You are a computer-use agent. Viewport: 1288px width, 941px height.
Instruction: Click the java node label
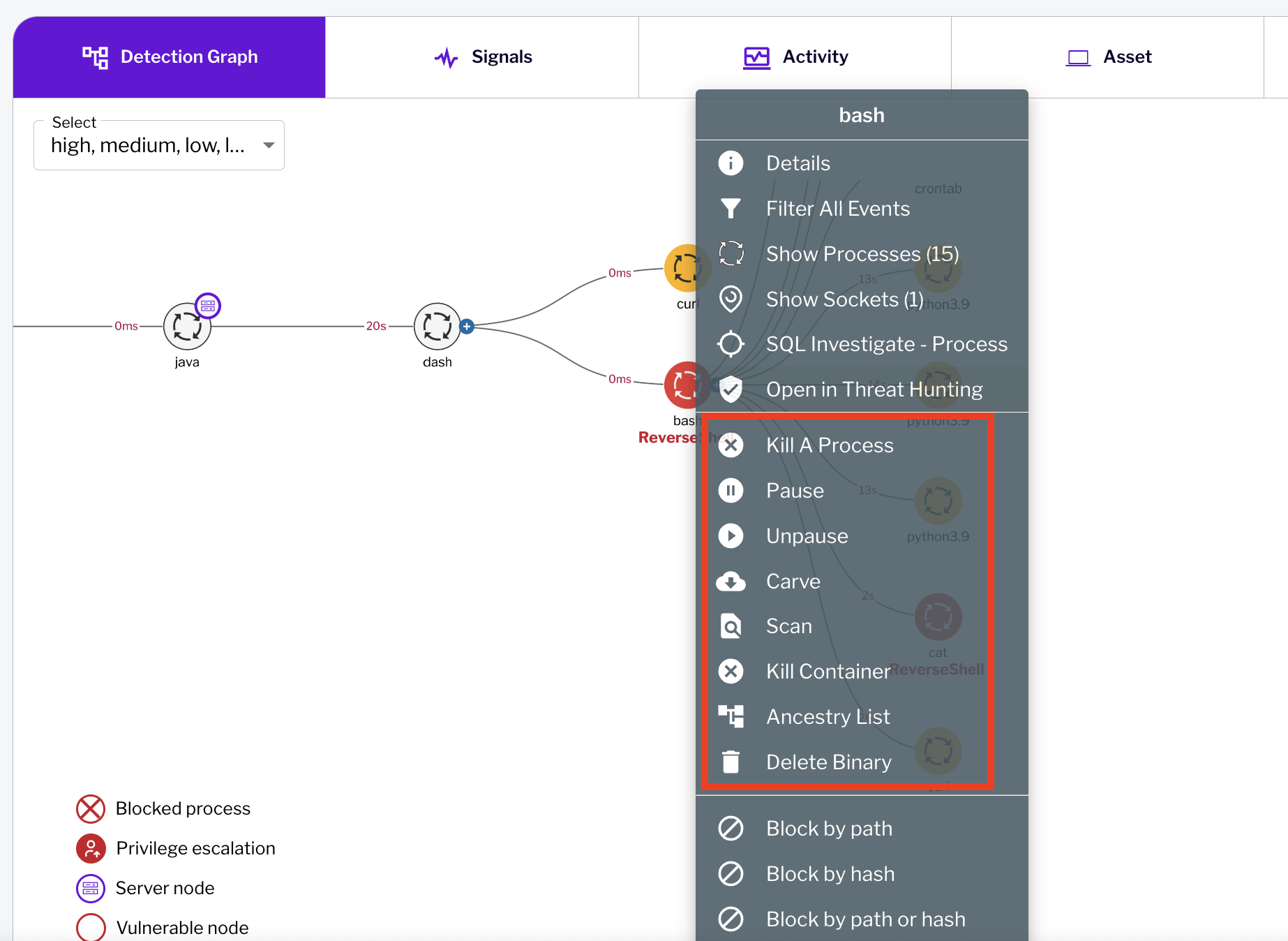coord(187,362)
